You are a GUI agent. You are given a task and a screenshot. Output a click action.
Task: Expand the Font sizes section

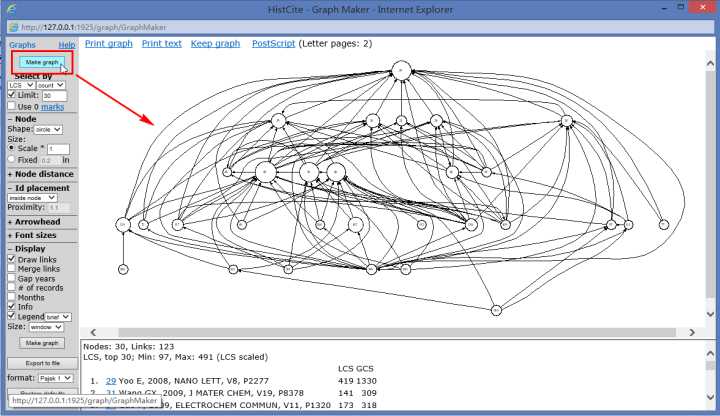pos(32,235)
